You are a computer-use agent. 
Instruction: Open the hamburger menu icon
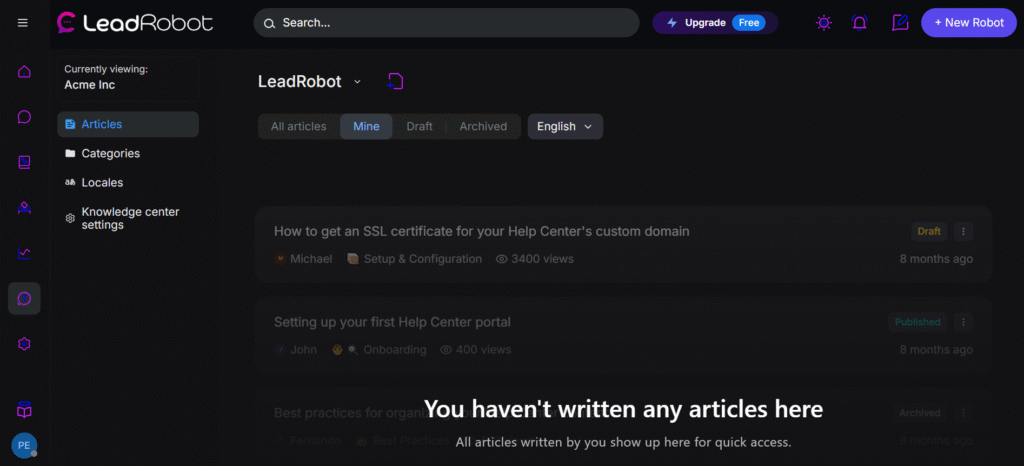(x=23, y=23)
